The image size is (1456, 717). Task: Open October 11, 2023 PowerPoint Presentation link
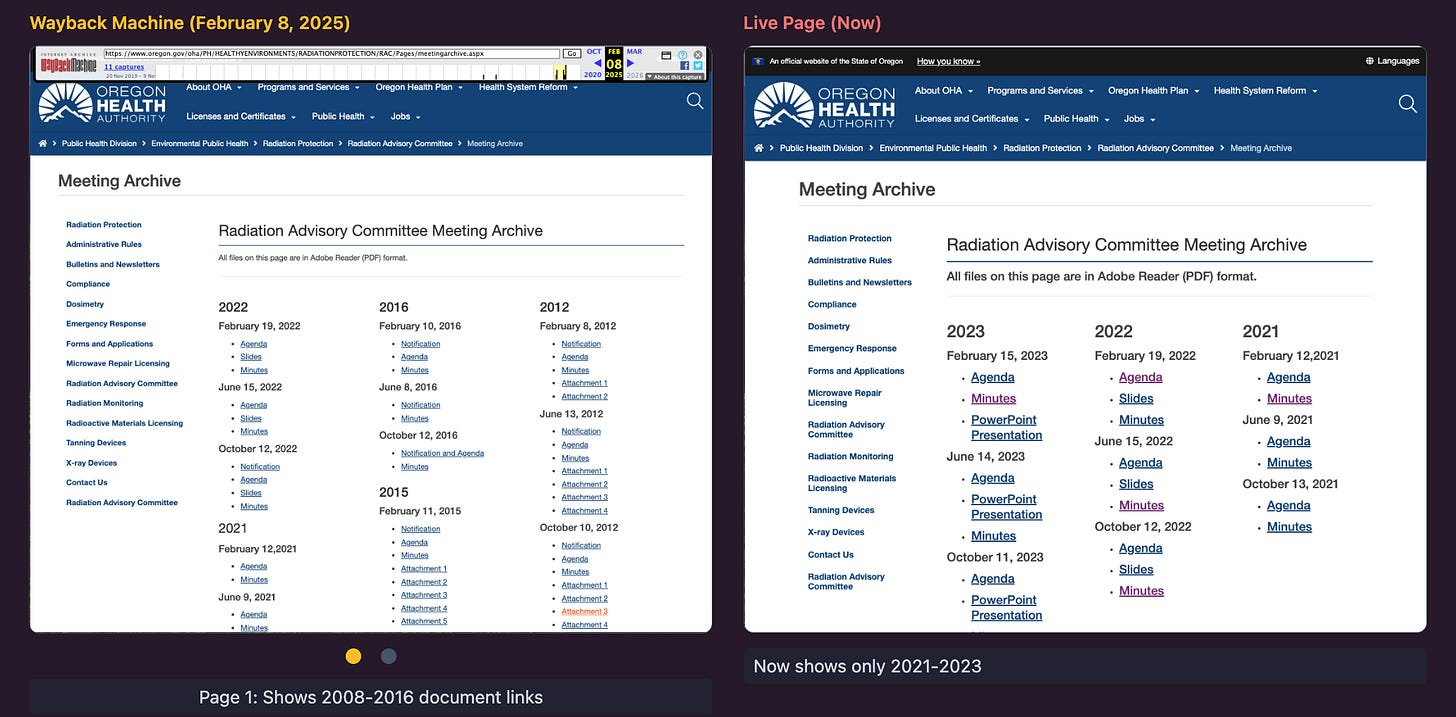click(1006, 607)
